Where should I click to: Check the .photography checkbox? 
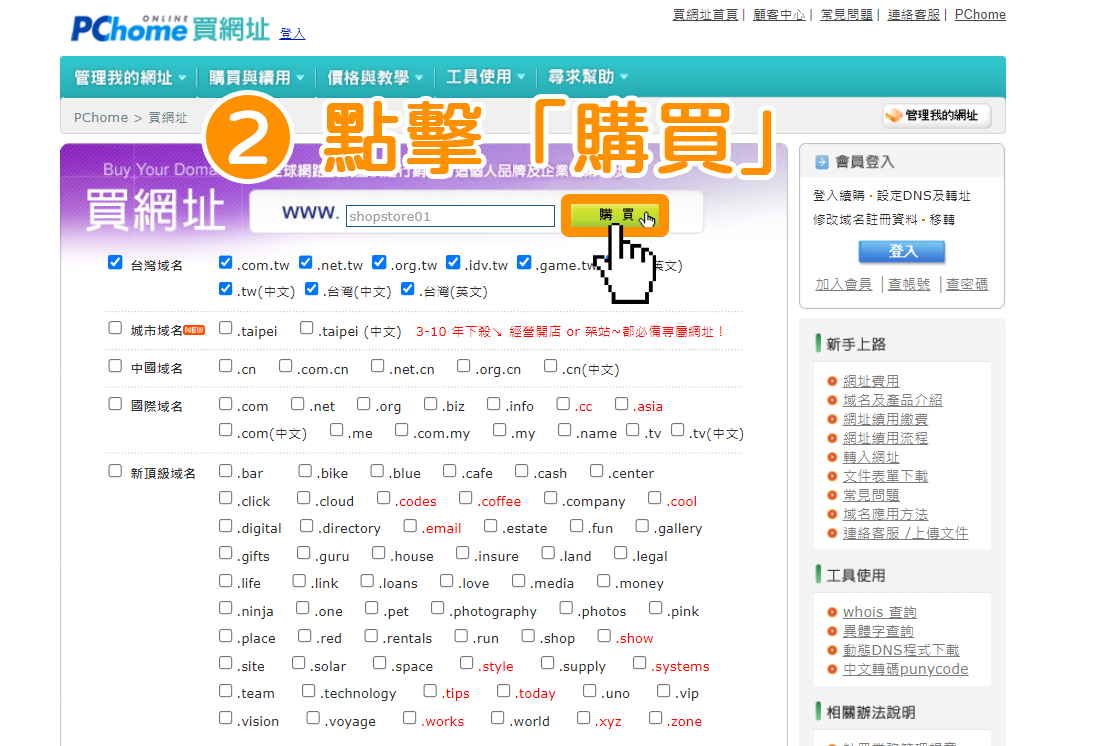pyautogui.click(x=438, y=608)
